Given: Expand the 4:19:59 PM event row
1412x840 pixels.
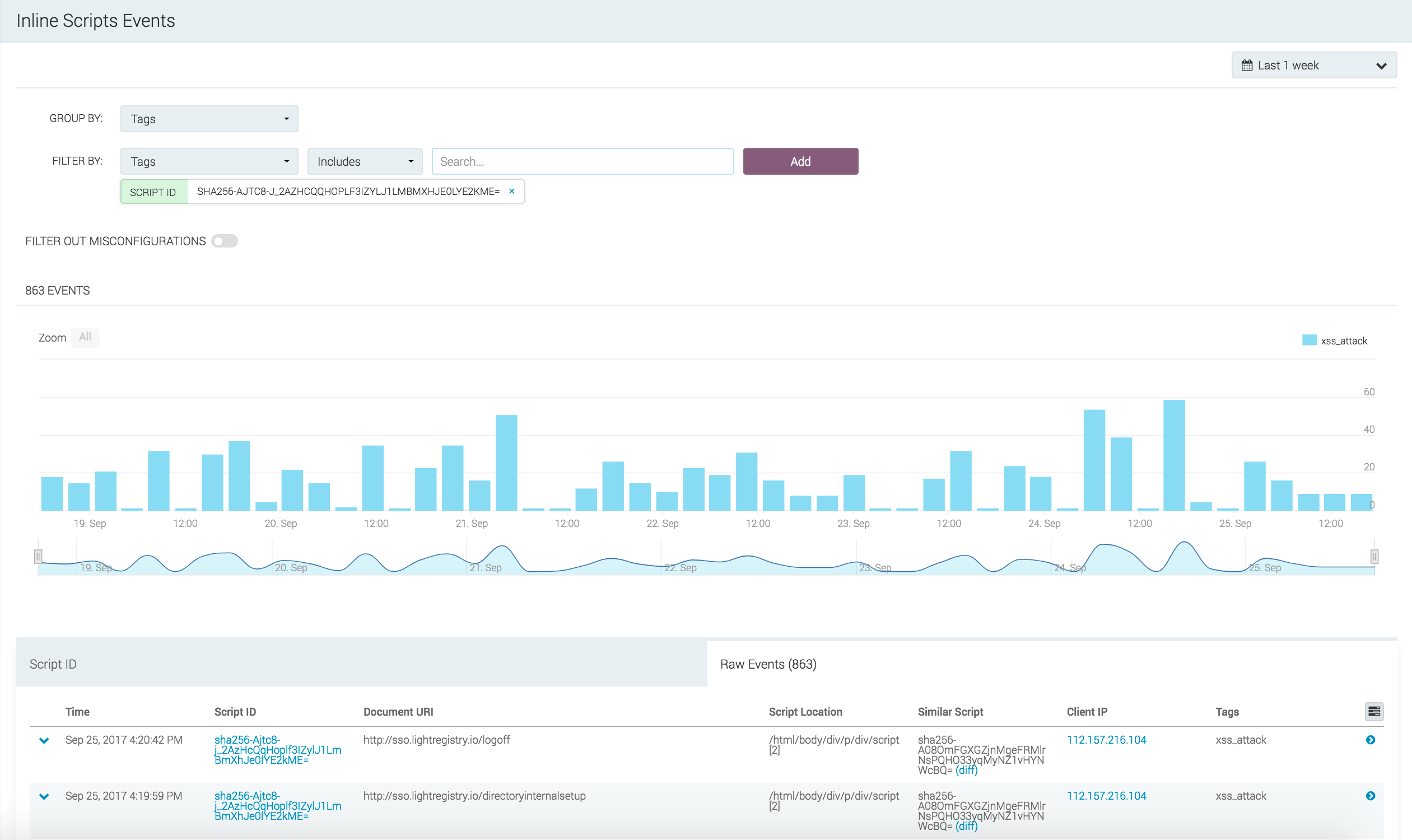Looking at the screenshot, I should pos(44,796).
